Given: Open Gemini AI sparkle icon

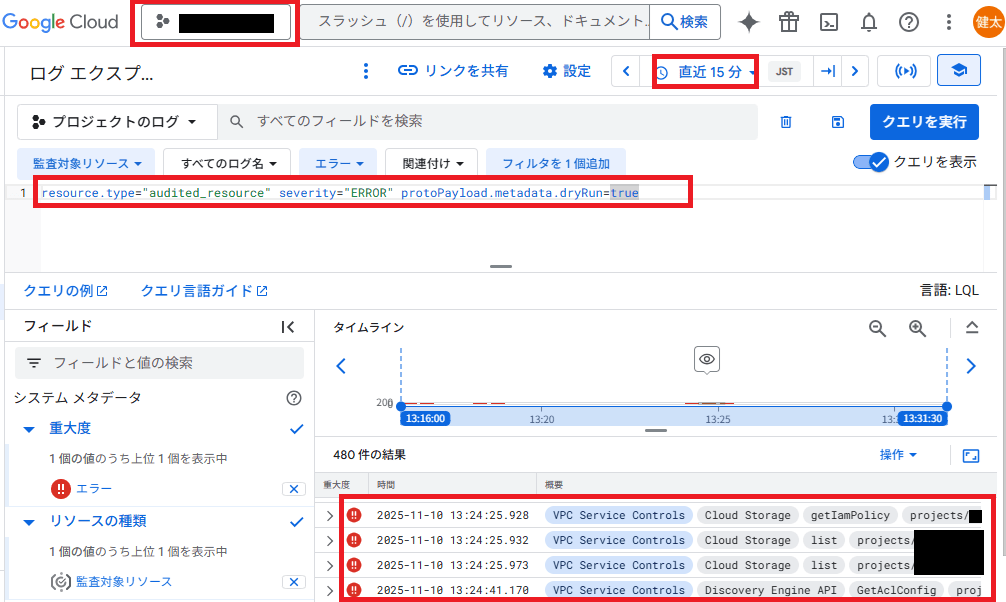Looking at the screenshot, I should [x=749, y=22].
